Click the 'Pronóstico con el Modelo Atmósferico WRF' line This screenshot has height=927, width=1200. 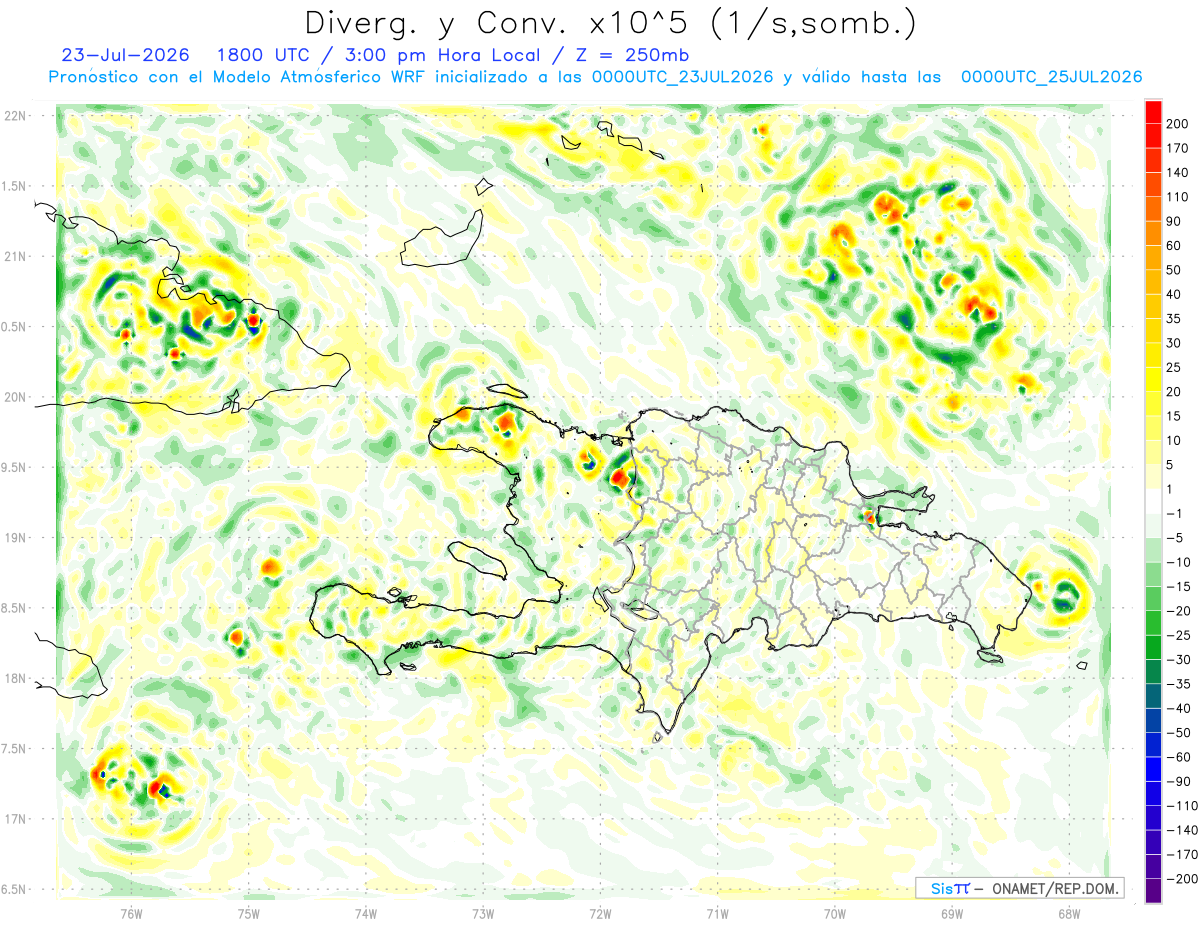point(237,77)
